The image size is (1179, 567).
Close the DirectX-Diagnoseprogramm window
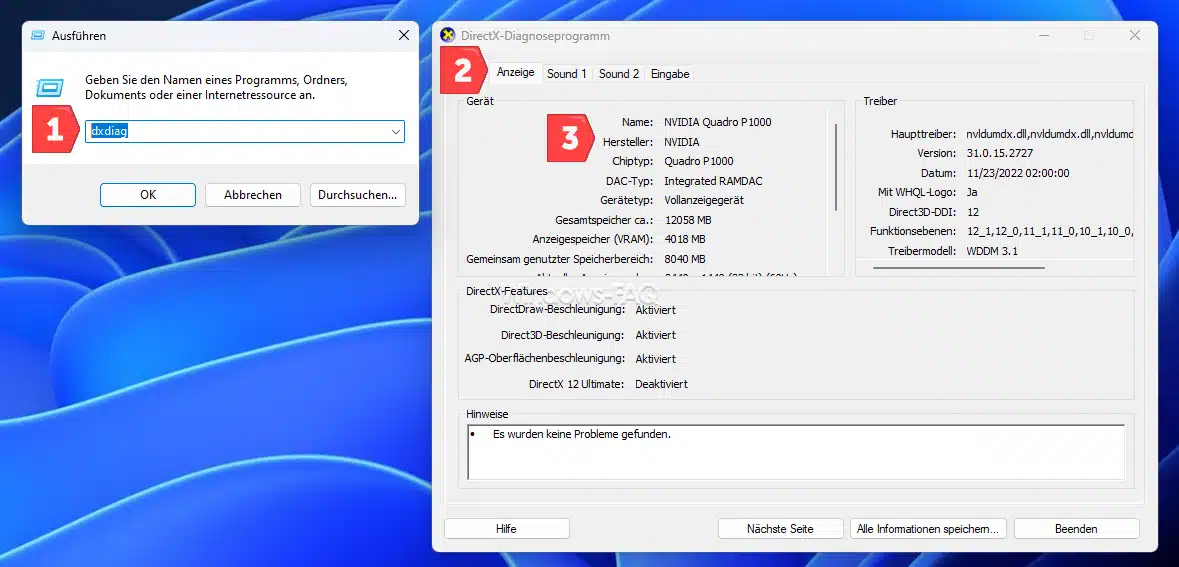coord(1134,35)
